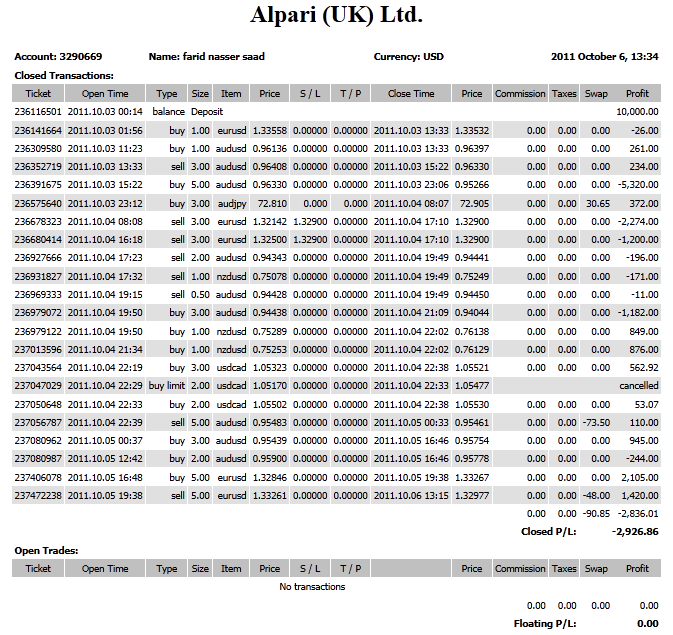The image size is (673, 635).
Task: Select the loss value -5,320.00
Action: click(638, 185)
